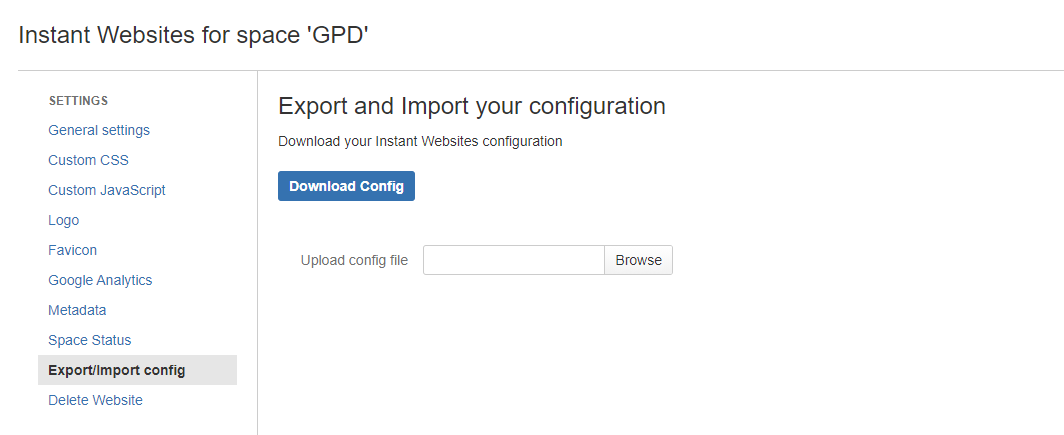This screenshot has width=1064, height=435.
Task: Open the Metadata section
Action: tap(77, 310)
